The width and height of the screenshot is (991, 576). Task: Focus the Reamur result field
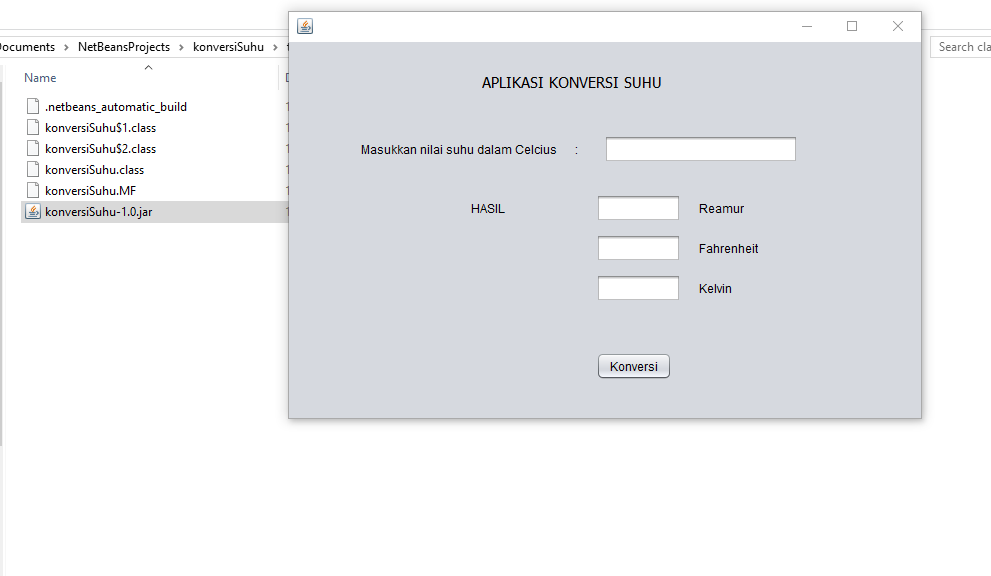[x=638, y=208]
